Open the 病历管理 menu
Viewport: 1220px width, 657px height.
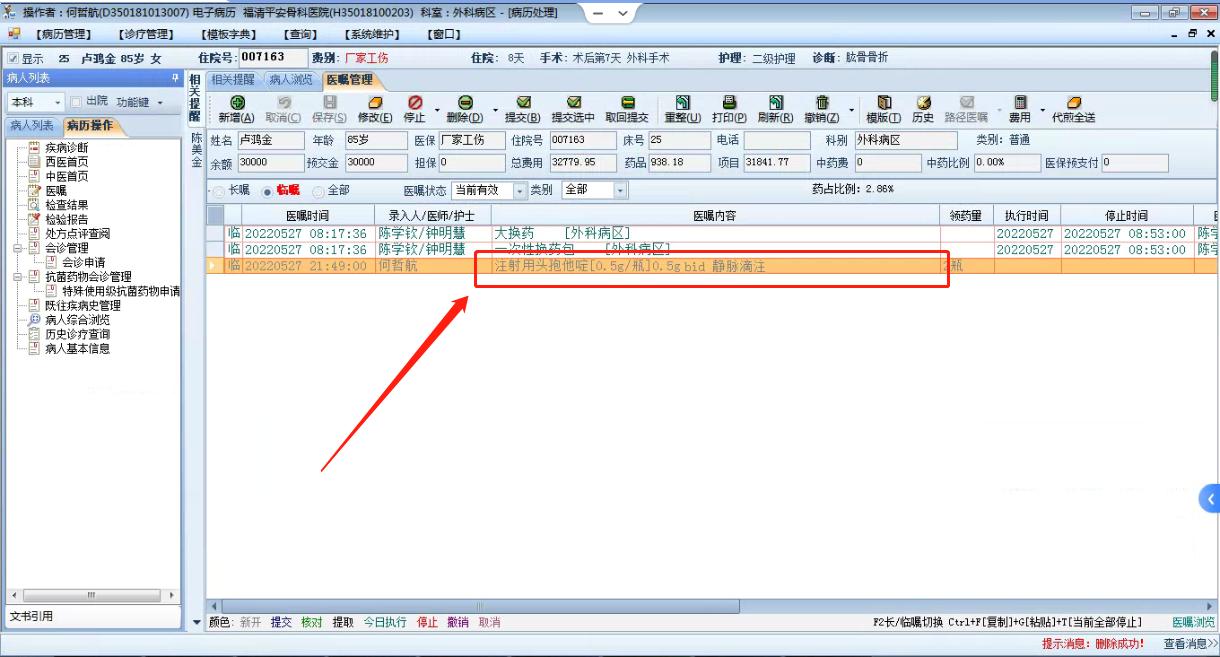click(x=63, y=34)
